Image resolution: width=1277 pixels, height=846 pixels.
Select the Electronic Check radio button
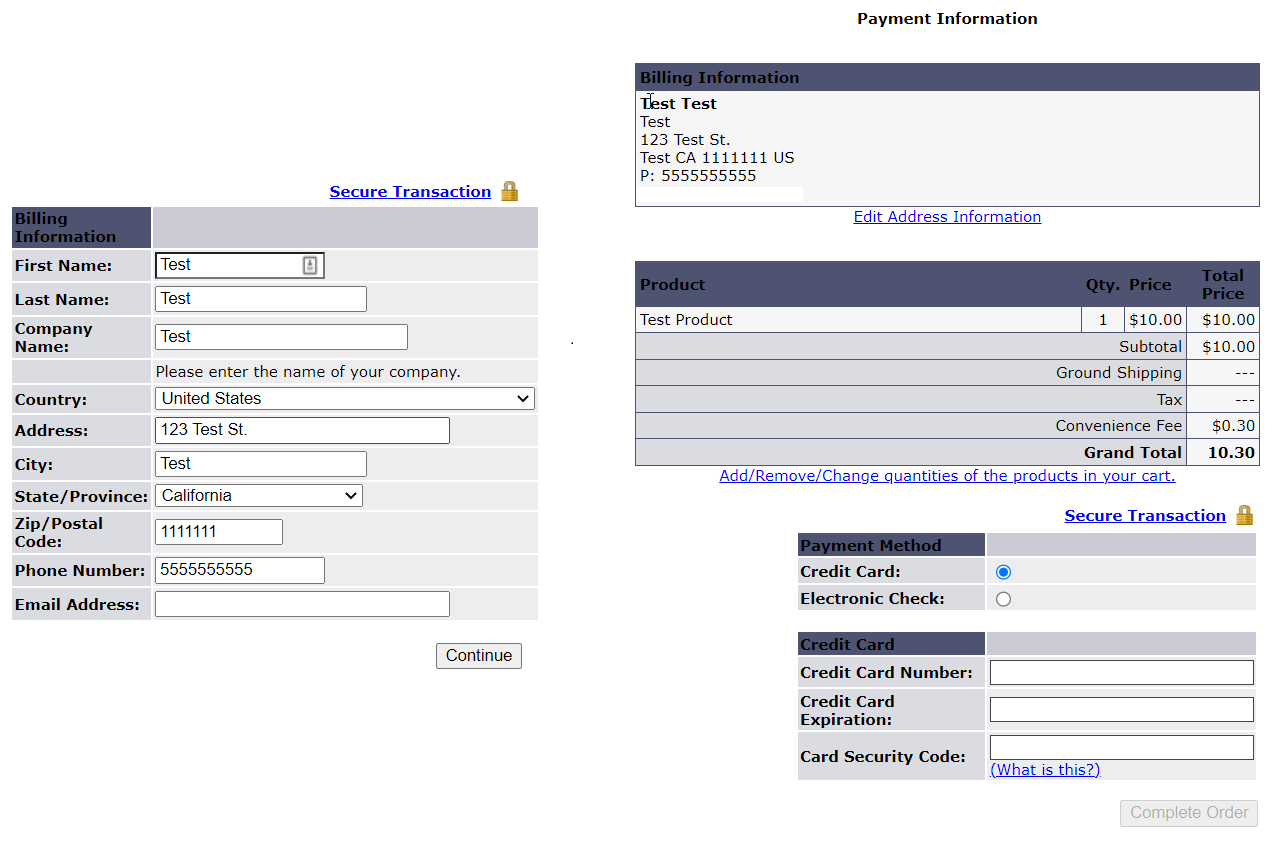point(1003,599)
